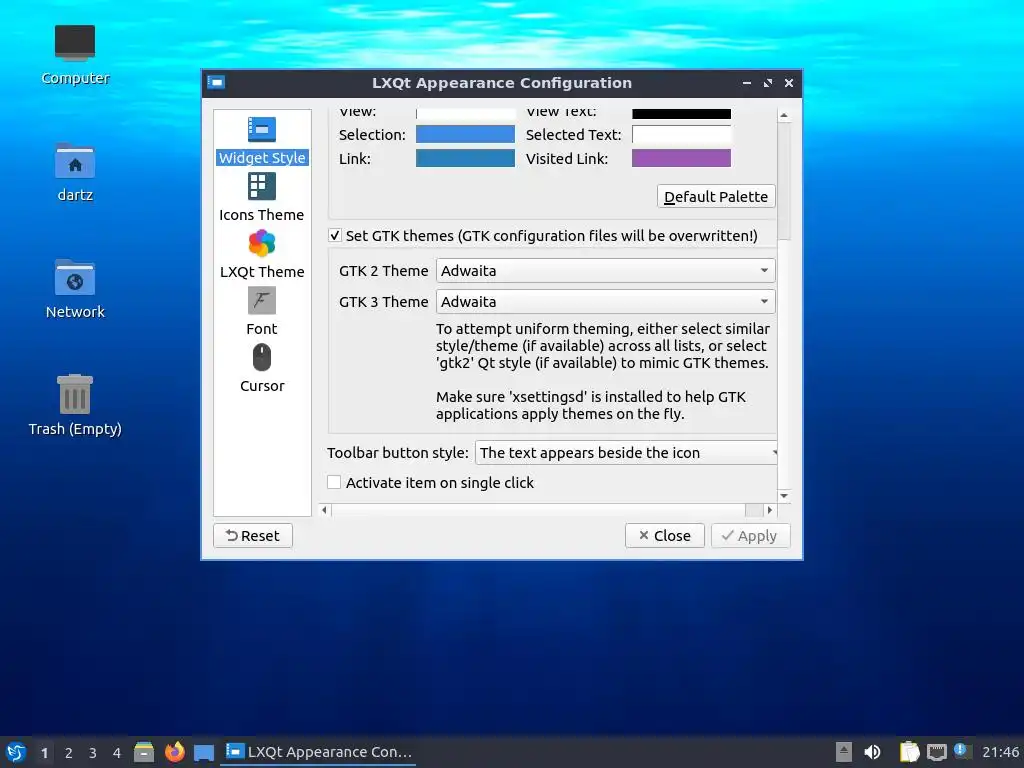Open the Icons Theme section
Screen dimensions: 1024x768
262,197
